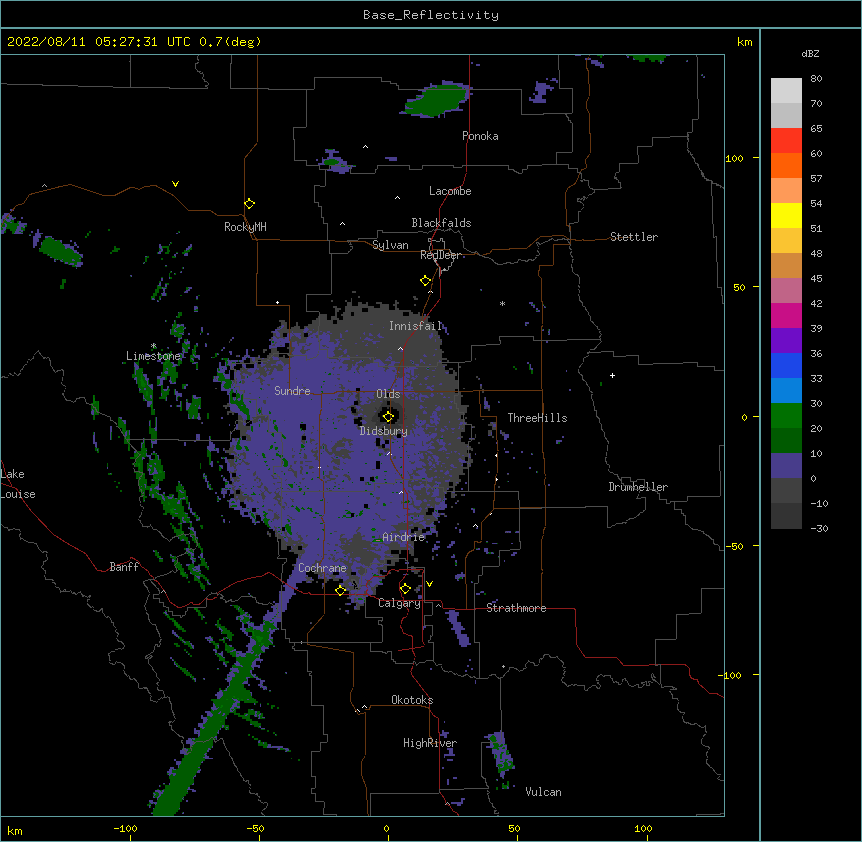The image size is (862, 842).
Task: Click the 45 value in dBZ legend
Action: pyautogui.click(x=816, y=278)
